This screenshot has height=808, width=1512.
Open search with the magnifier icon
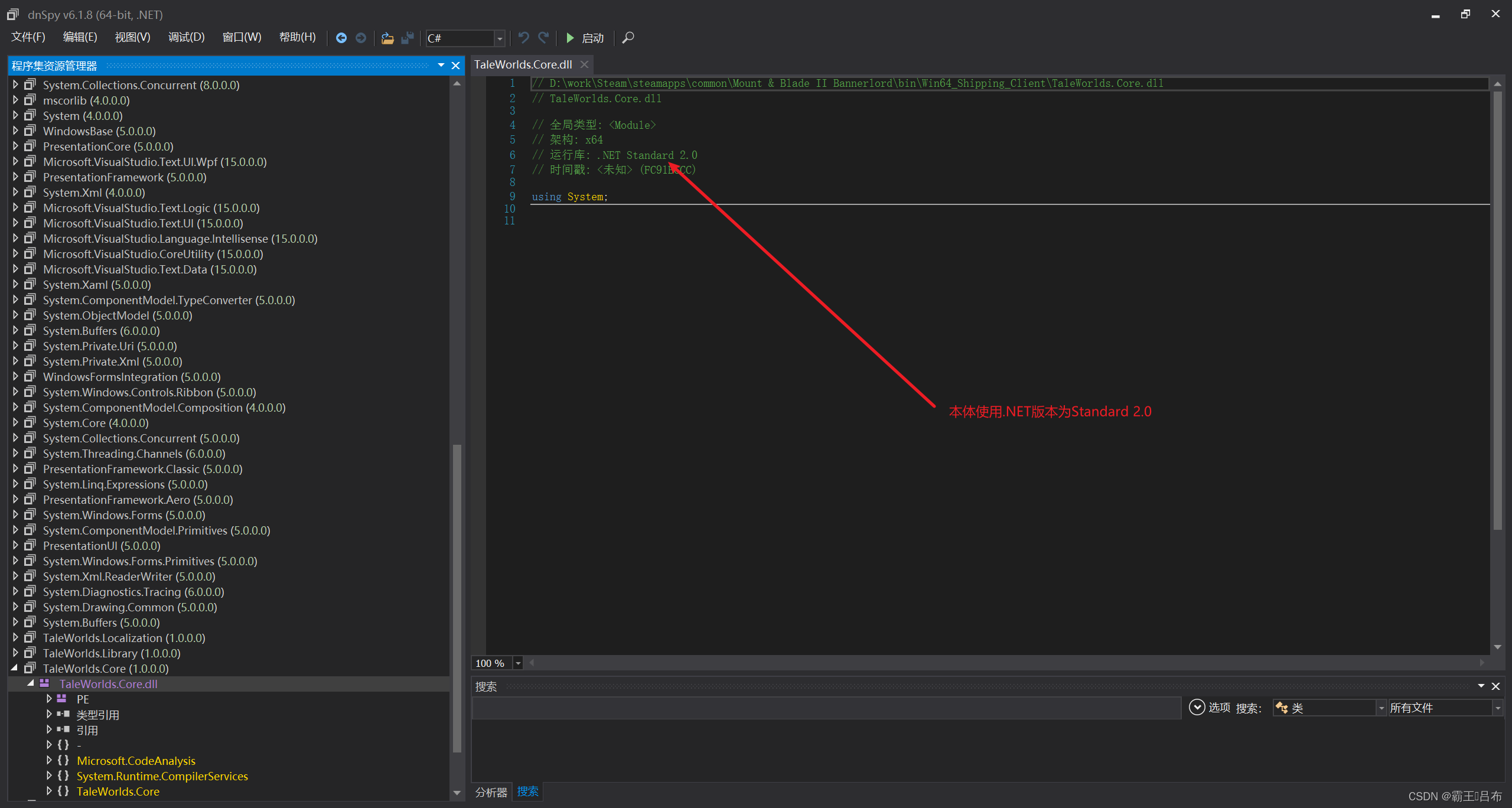coord(628,38)
